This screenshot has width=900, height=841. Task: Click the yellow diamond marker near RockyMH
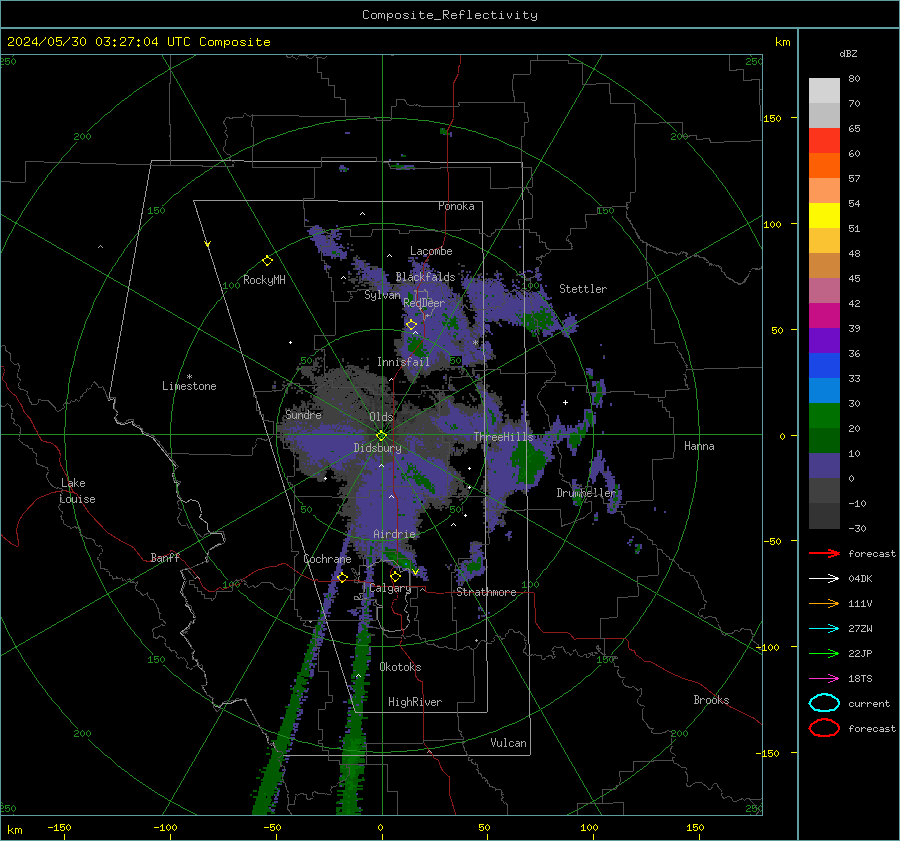(267, 261)
